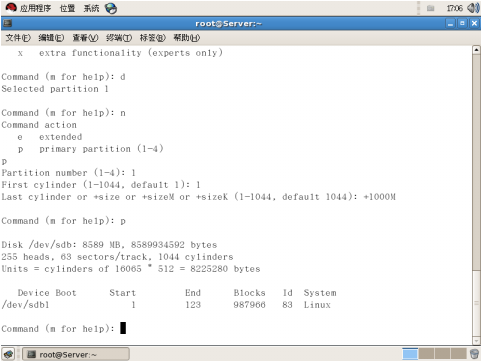Screen dimensions: 482x362
Task: Open the 文件(F) File menu
Action: (18, 38)
